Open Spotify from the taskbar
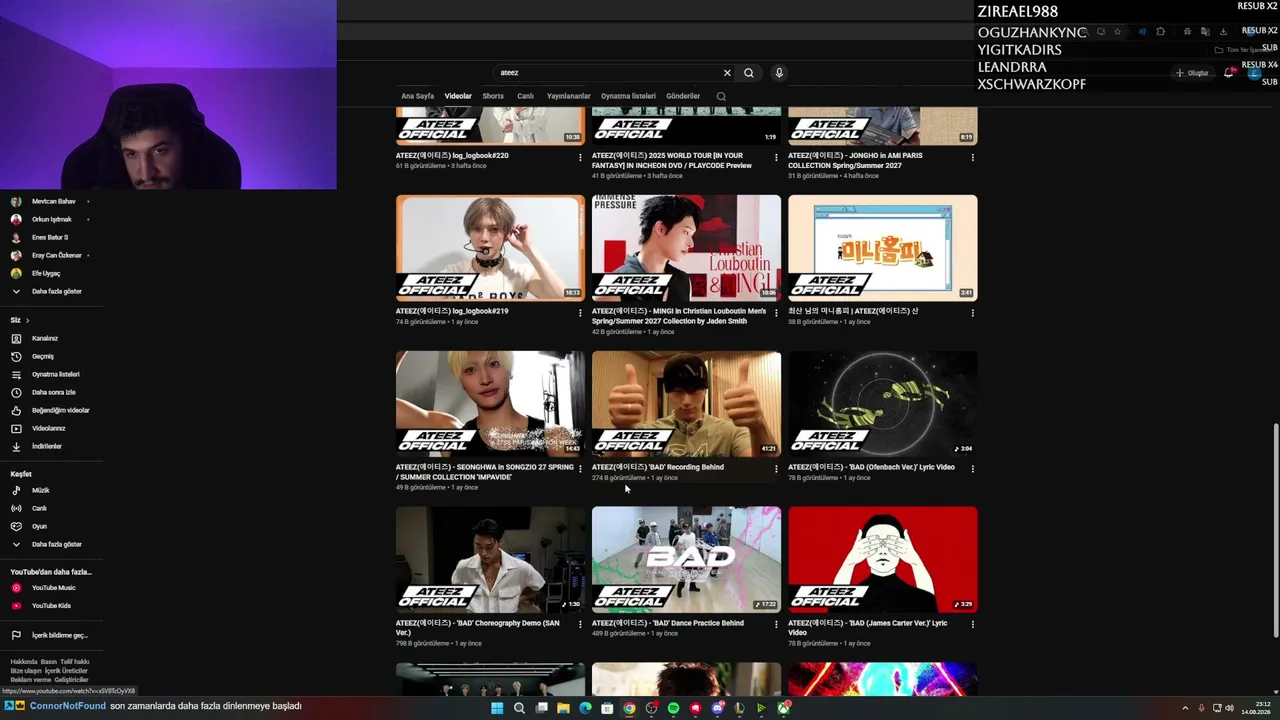This screenshot has width=1280, height=720. 673,708
